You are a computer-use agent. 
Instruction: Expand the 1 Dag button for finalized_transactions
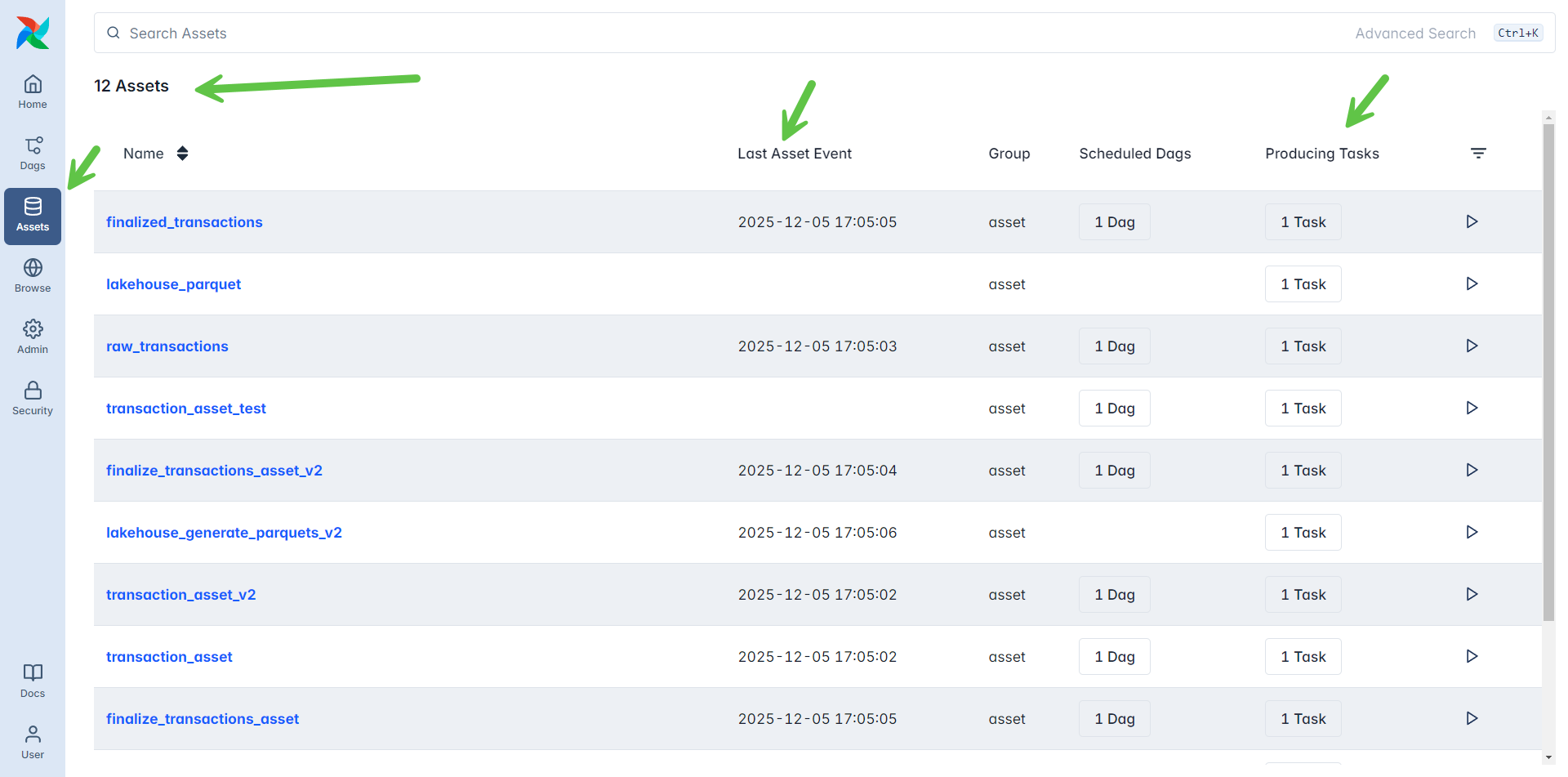point(1114,222)
